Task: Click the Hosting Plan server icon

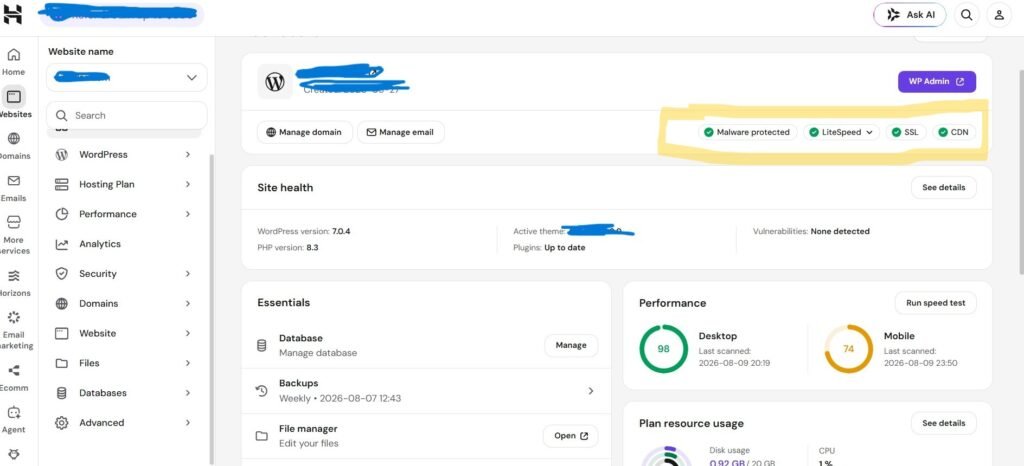Action: pos(61,185)
